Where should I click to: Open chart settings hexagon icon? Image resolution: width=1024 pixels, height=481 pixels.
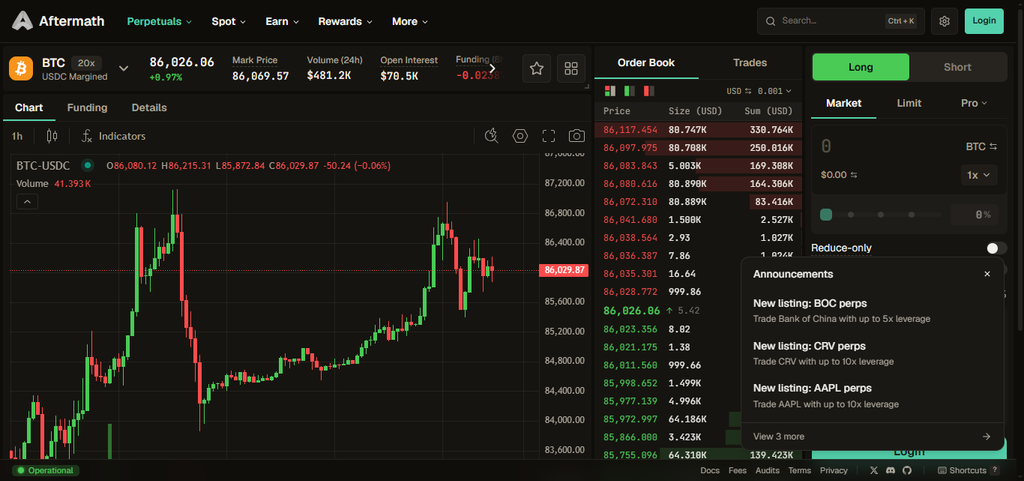click(520, 136)
